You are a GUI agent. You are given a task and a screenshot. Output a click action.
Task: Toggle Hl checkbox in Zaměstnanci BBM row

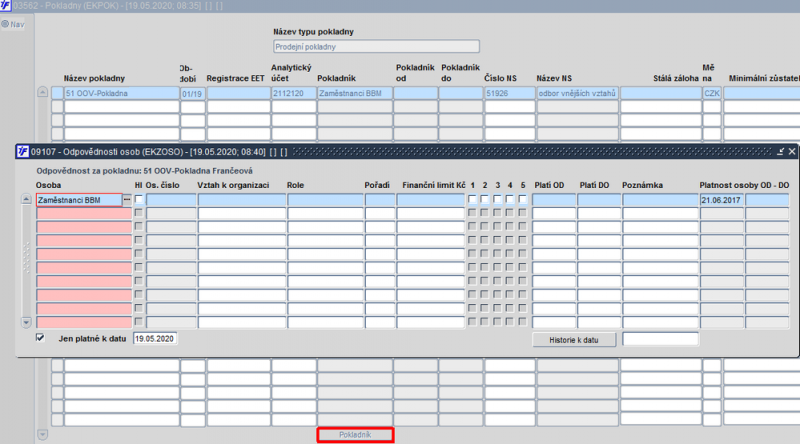pyautogui.click(x=139, y=200)
